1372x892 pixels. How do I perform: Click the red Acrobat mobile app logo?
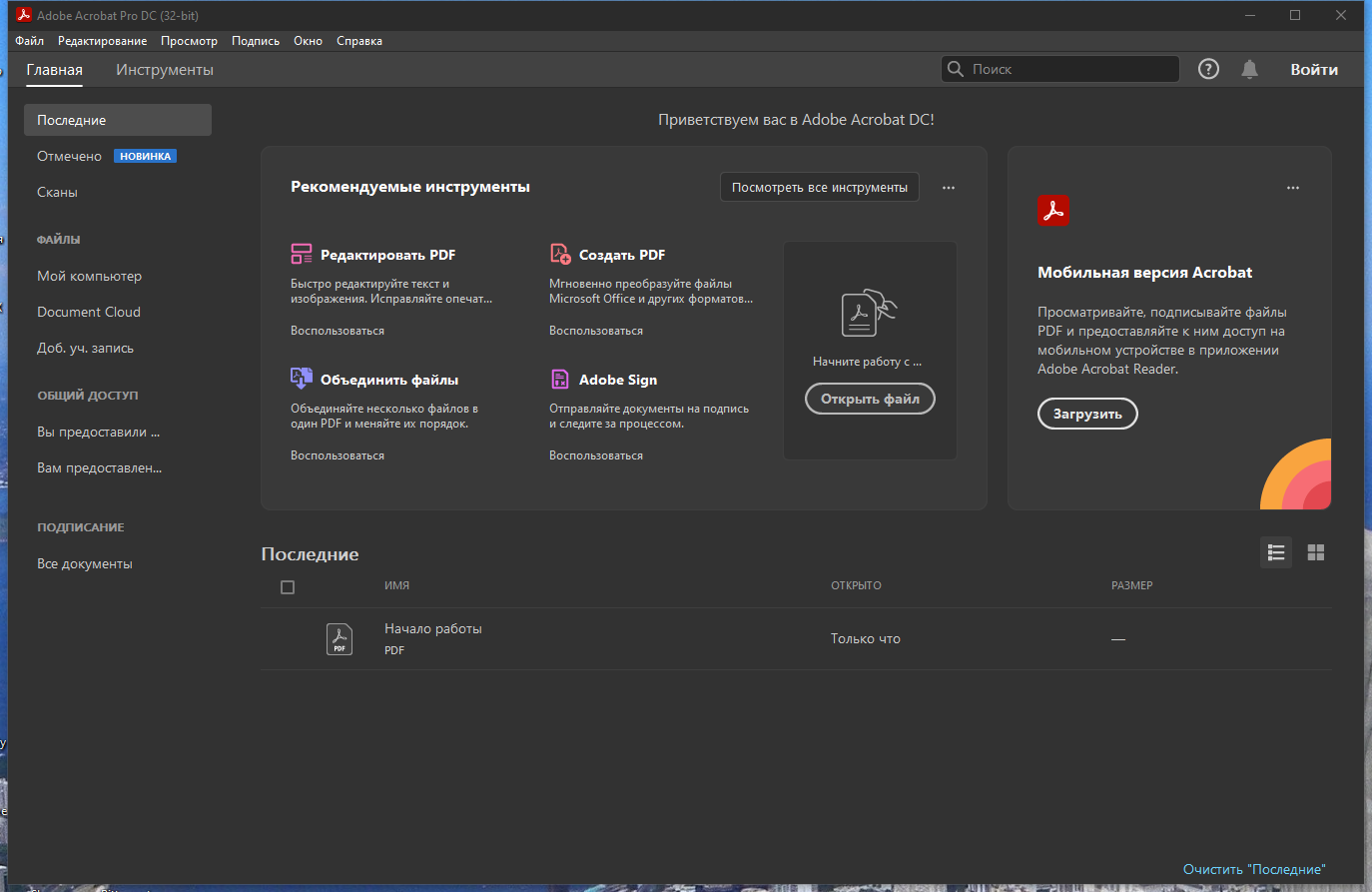1053,211
